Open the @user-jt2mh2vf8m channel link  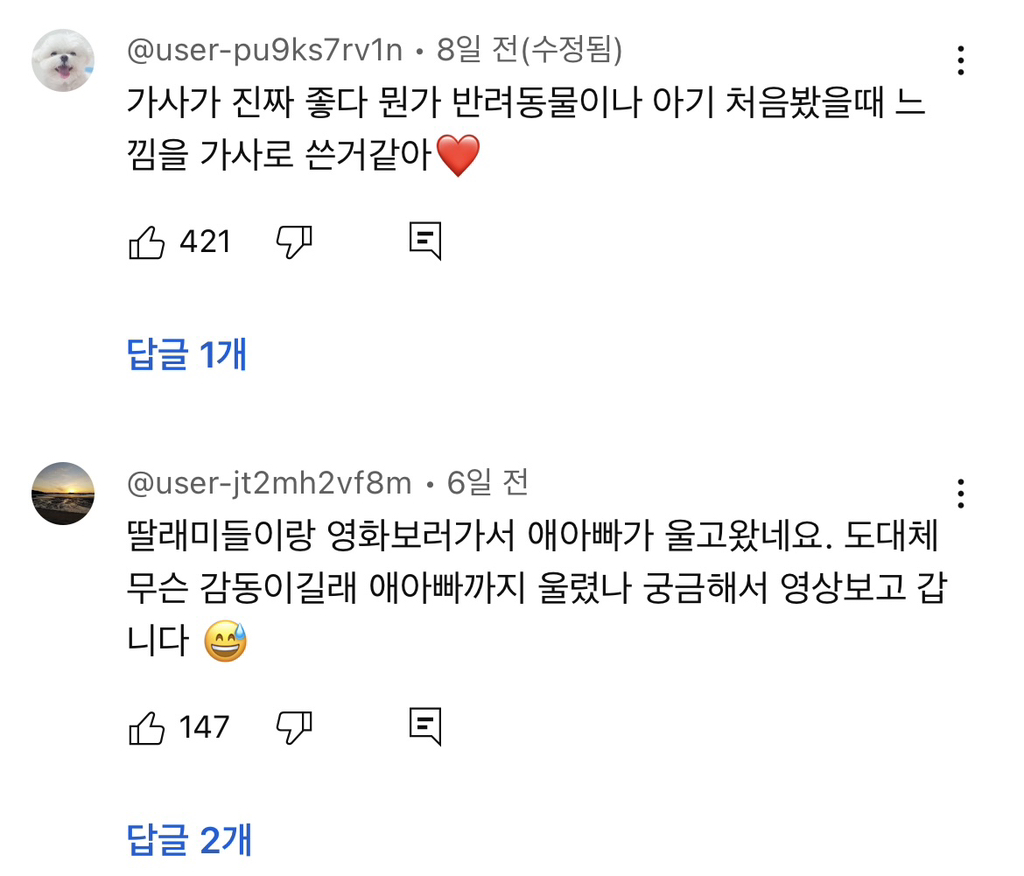[269, 484]
